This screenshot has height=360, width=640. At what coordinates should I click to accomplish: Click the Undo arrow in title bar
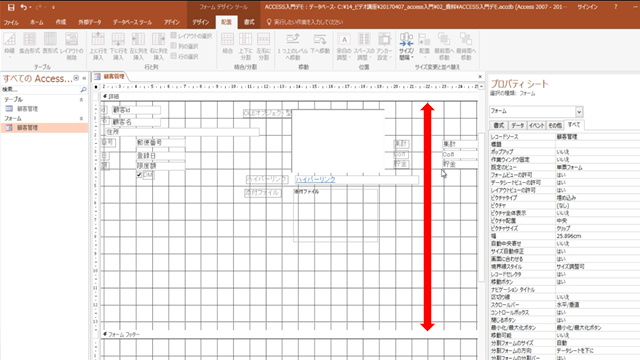pyautogui.click(x=24, y=7)
